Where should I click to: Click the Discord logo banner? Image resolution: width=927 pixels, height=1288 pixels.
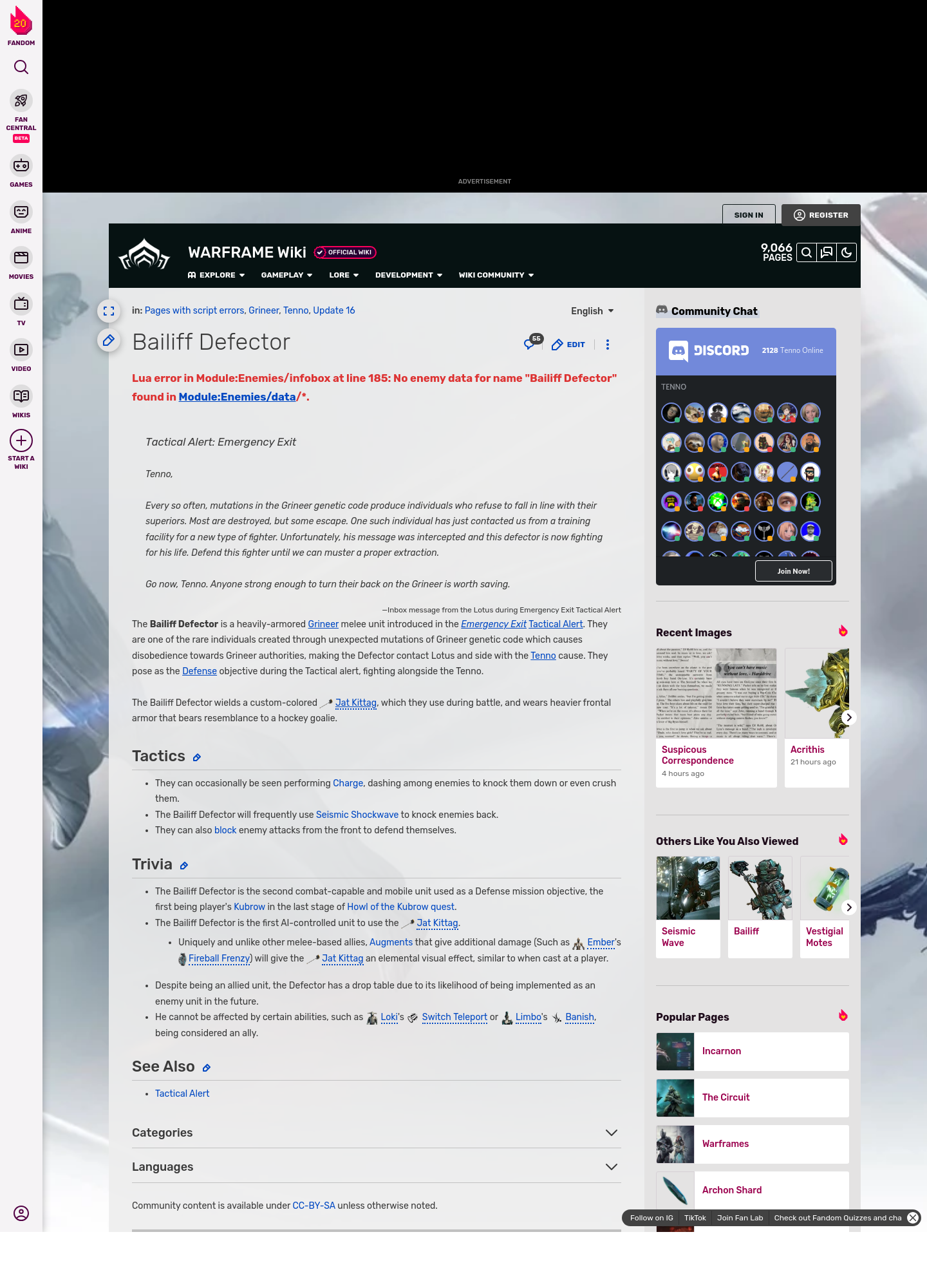(709, 350)
